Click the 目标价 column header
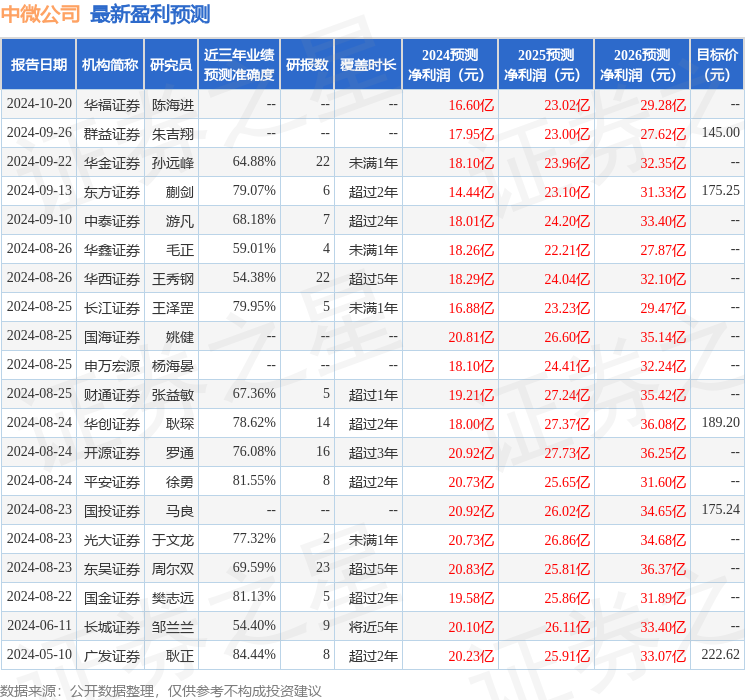The width and height of the screenshot is (745, 700). (x=717, y=65)
